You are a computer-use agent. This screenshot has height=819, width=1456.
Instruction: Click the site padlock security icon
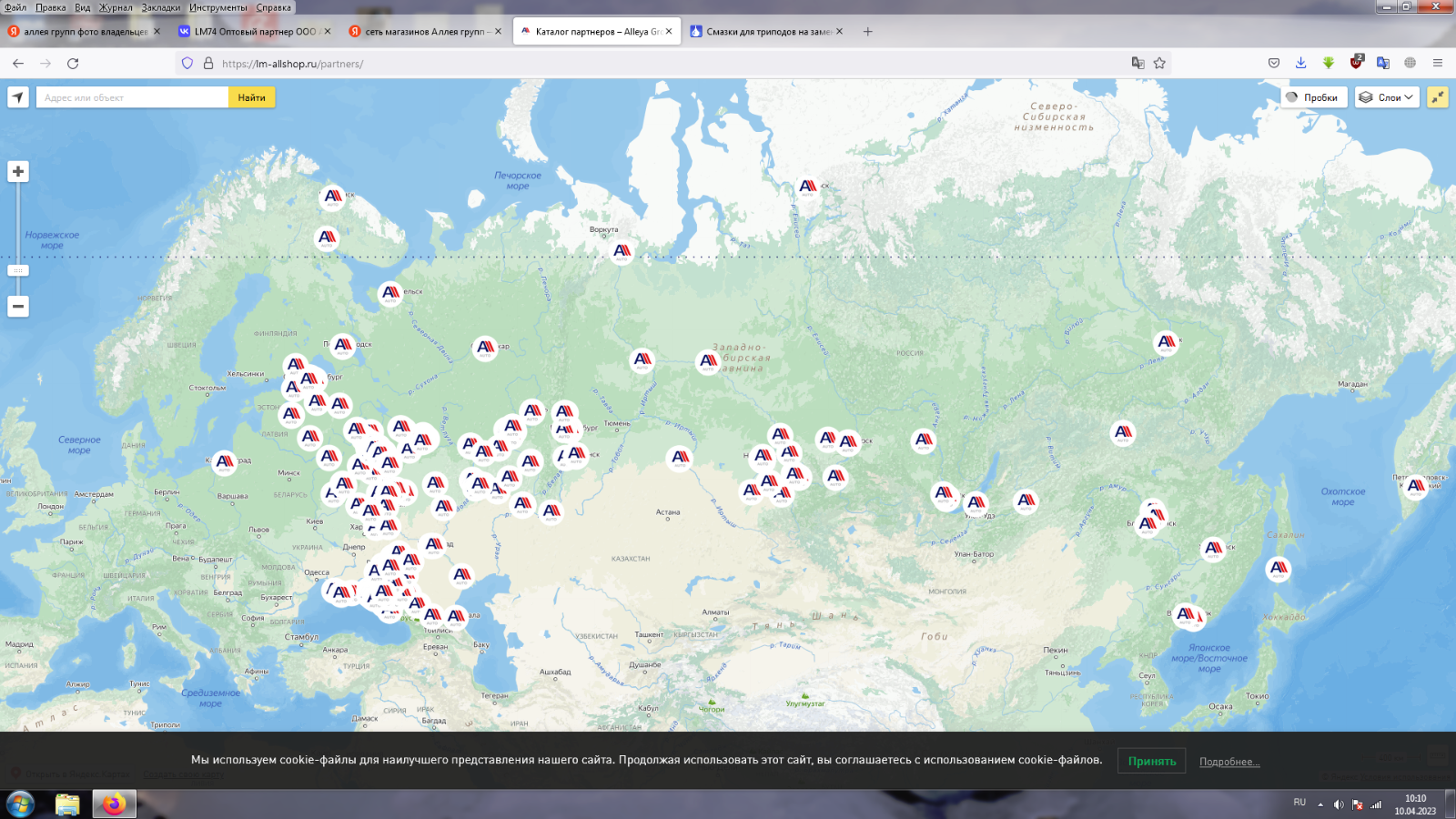pyautogui.click(x=208, y=63)
